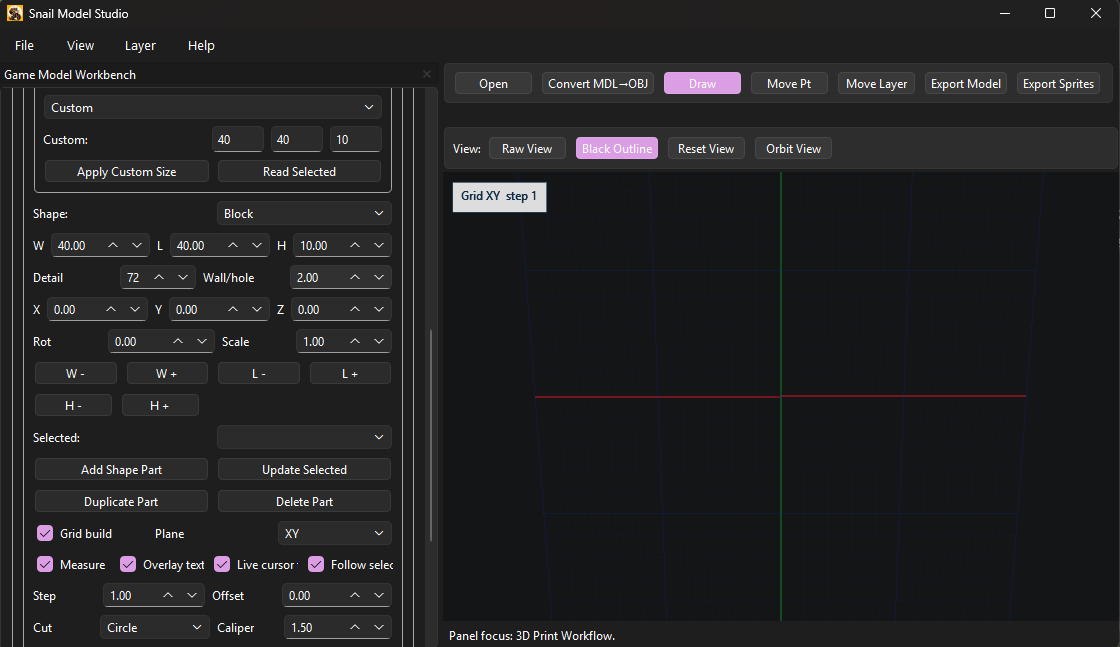1120x647 pixels.
Task: Select the Move Pt tool
Action: 789,84
